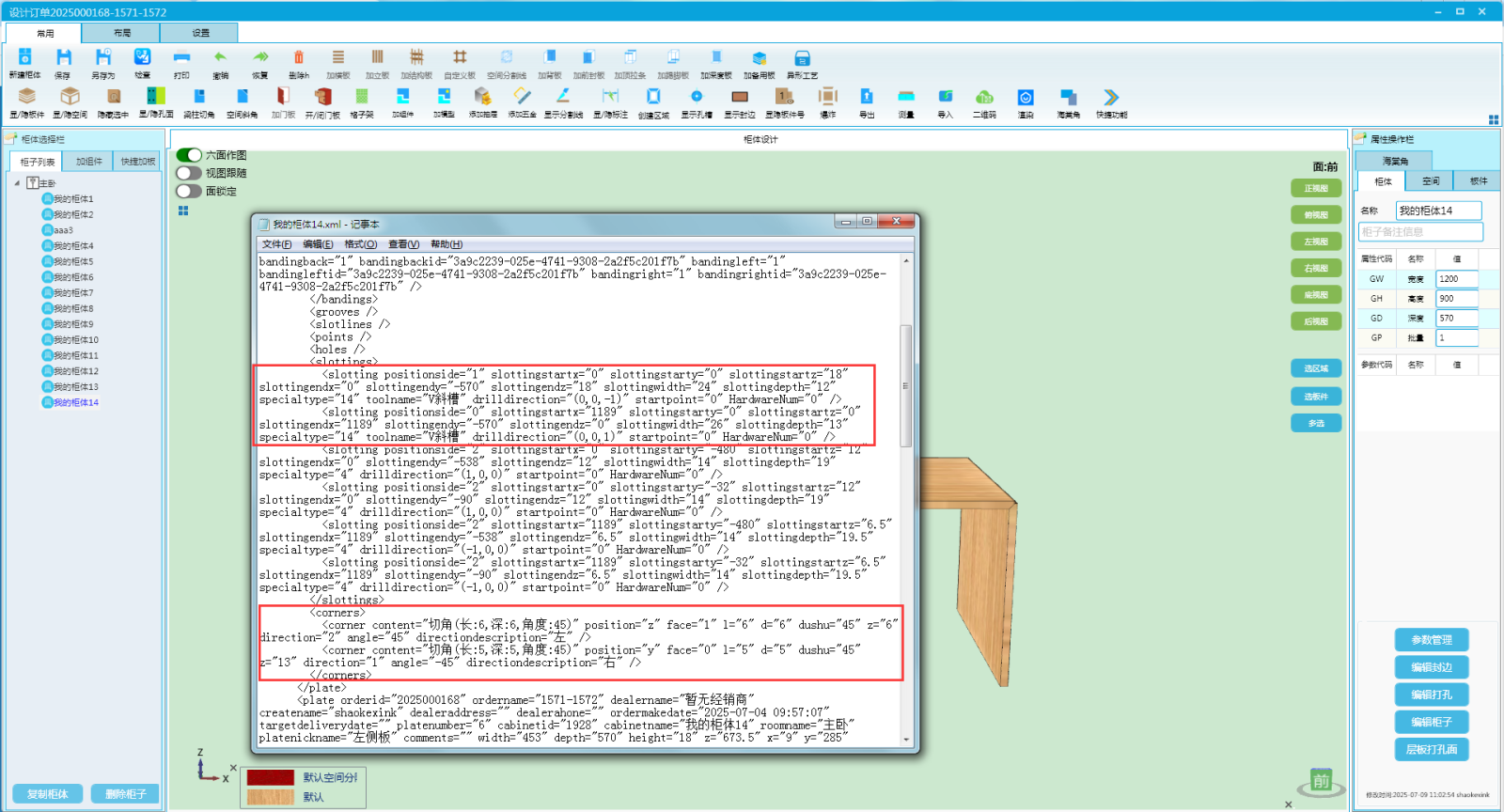Screen dimensions: 1504x812
Task: Click the 添加抽屉 drawer icon
Action: coord(482,97)
